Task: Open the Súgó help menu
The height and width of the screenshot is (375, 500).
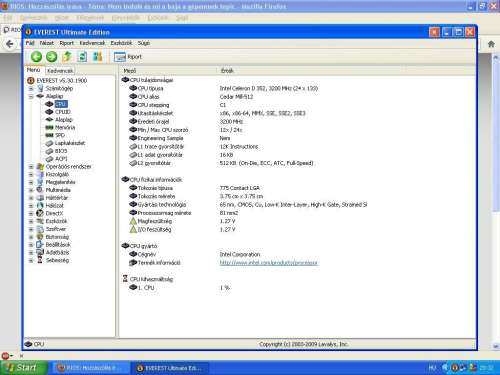Action: click(x=144, y=43)
